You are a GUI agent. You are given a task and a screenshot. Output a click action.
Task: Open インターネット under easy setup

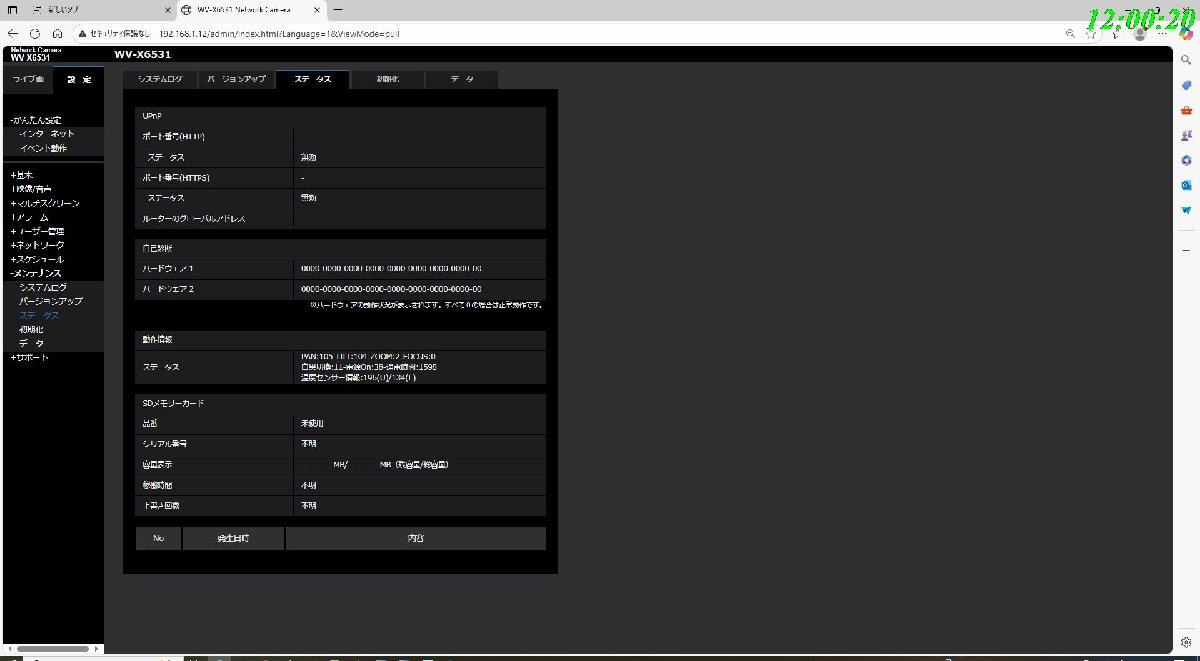[x=46, y=134]
